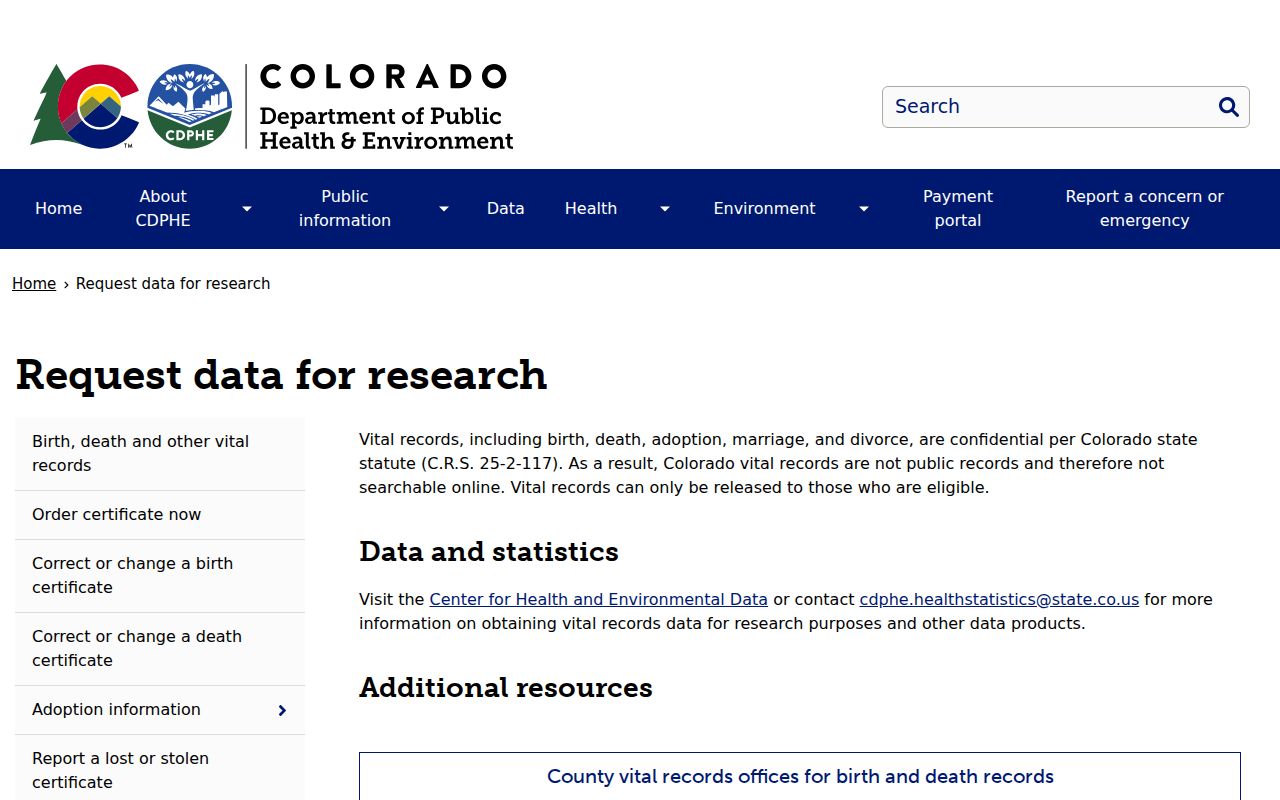The width and height of the screenshot is (1280, 800).
Task: Click the Colorado state logo
Action: tap(85, 106)
